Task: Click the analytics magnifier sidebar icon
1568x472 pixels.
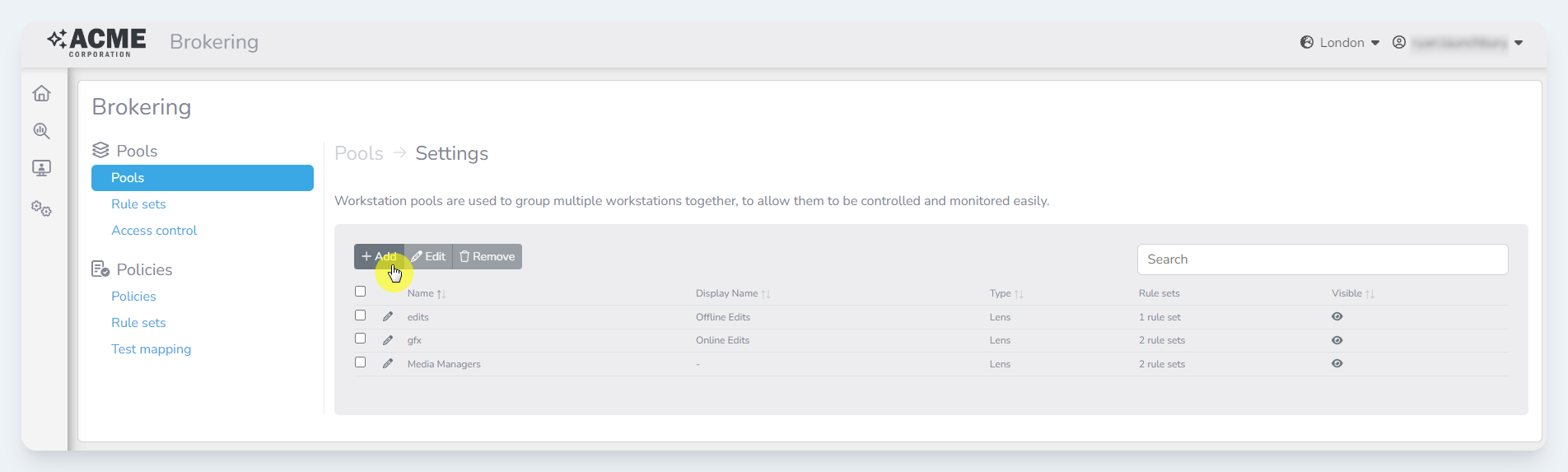Action: 42,131
